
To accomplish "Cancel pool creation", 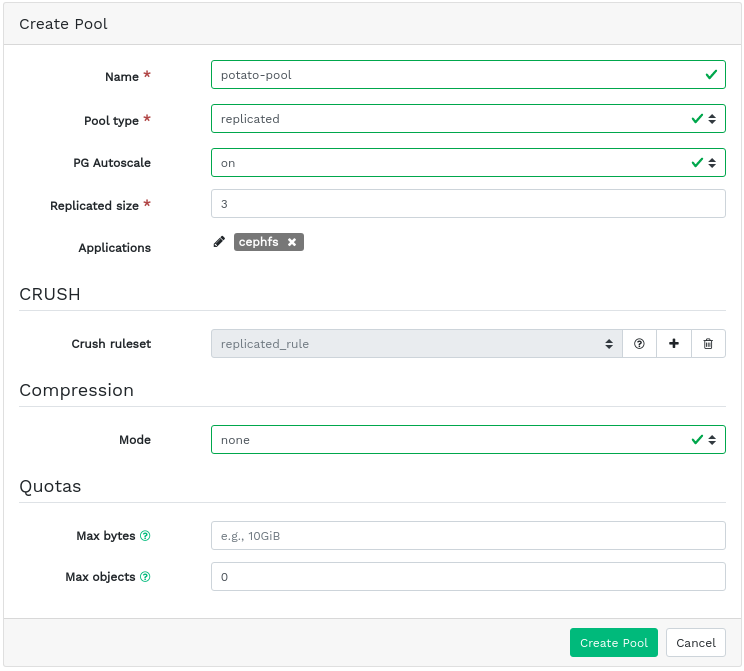I will click(695, 643).
